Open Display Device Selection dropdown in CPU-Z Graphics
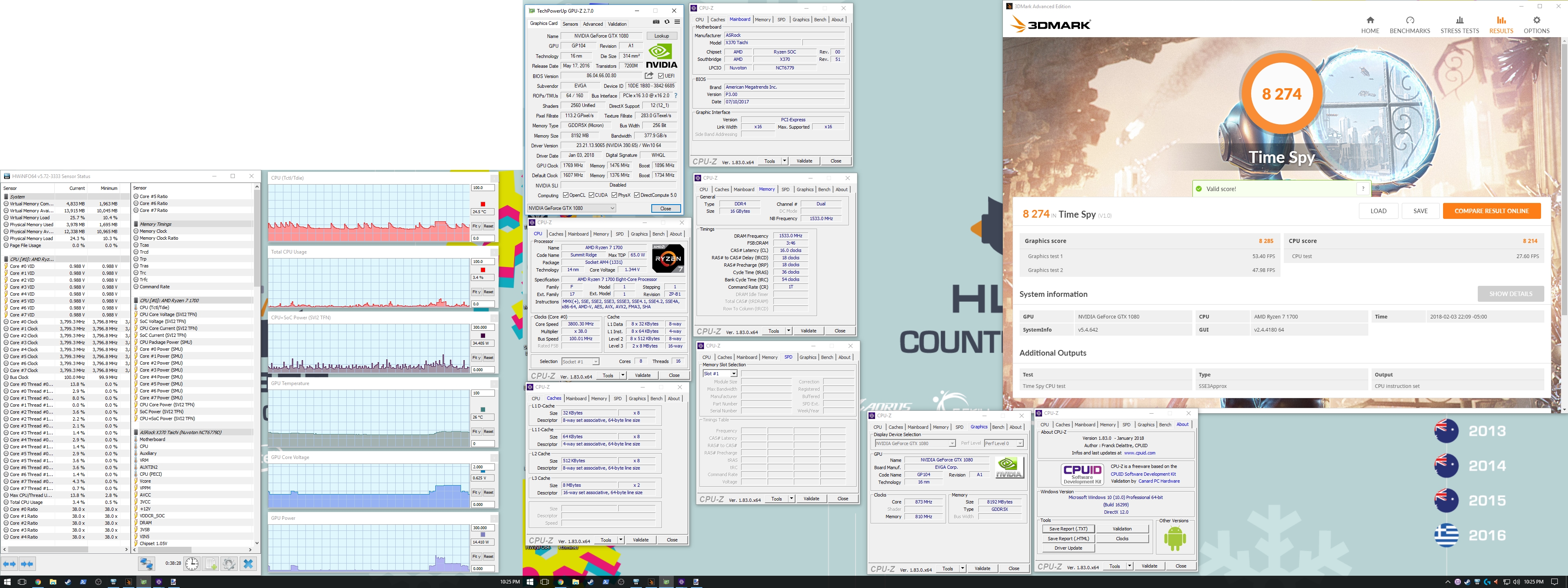This screenshot has width=1568, height=588. click(915, 443)
